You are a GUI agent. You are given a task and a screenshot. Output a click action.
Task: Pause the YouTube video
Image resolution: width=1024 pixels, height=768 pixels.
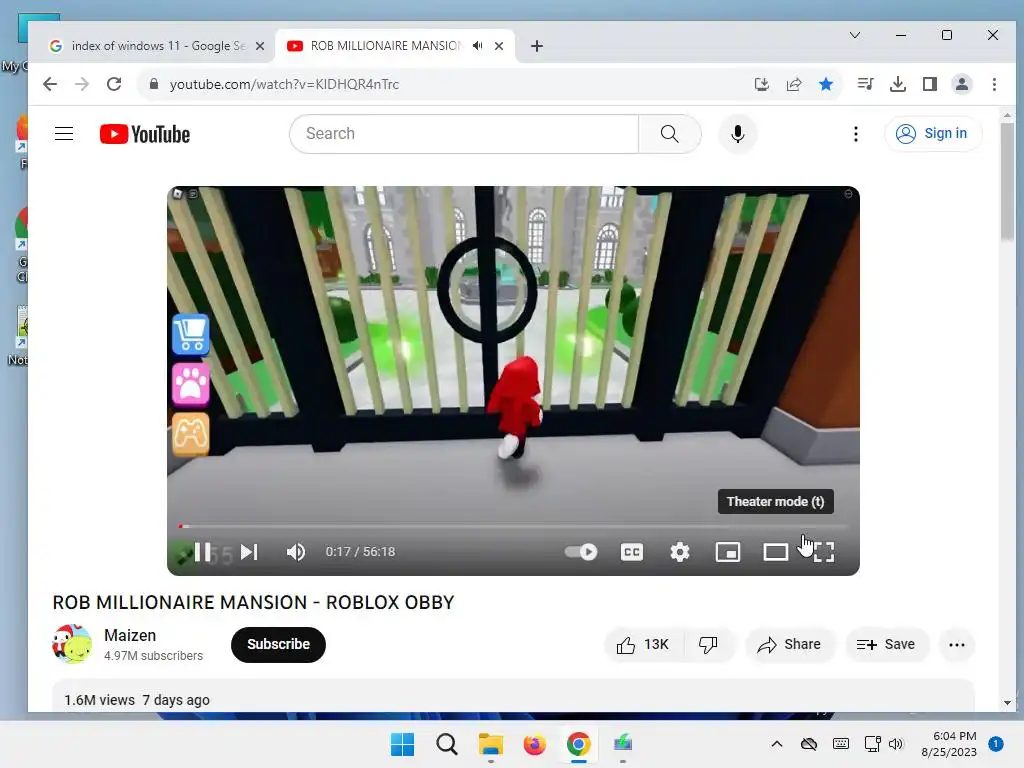pyautogui.click(x=202, y=552)
